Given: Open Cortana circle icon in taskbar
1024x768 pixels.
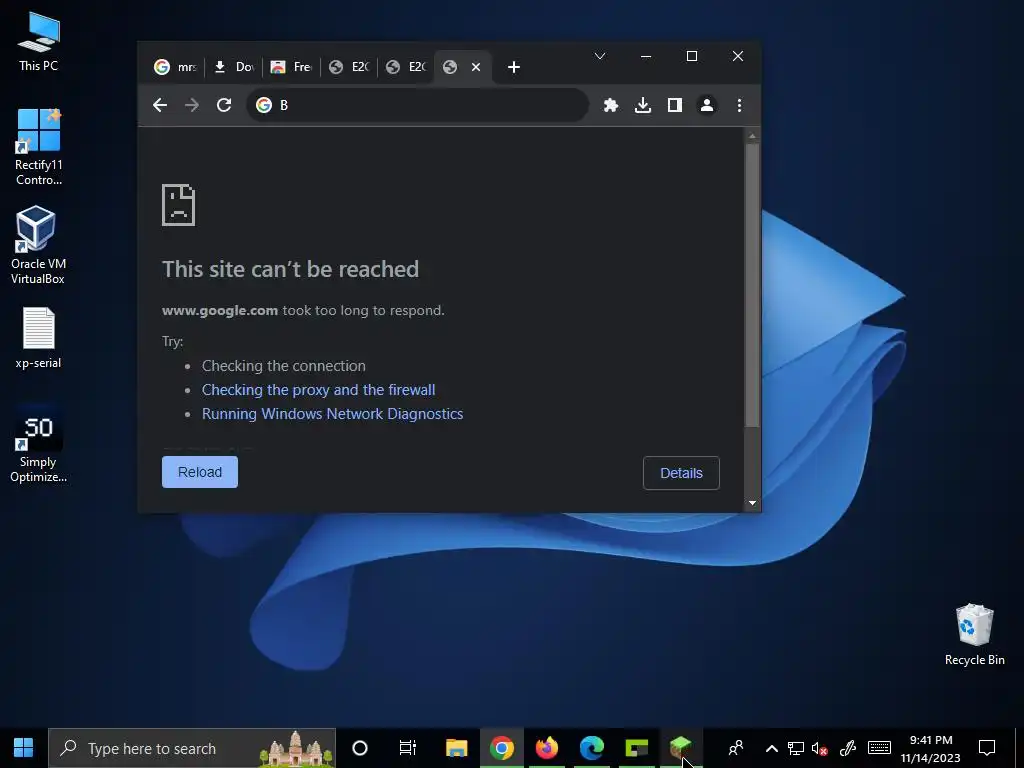Looking at the screenshot, I should 360,748.
